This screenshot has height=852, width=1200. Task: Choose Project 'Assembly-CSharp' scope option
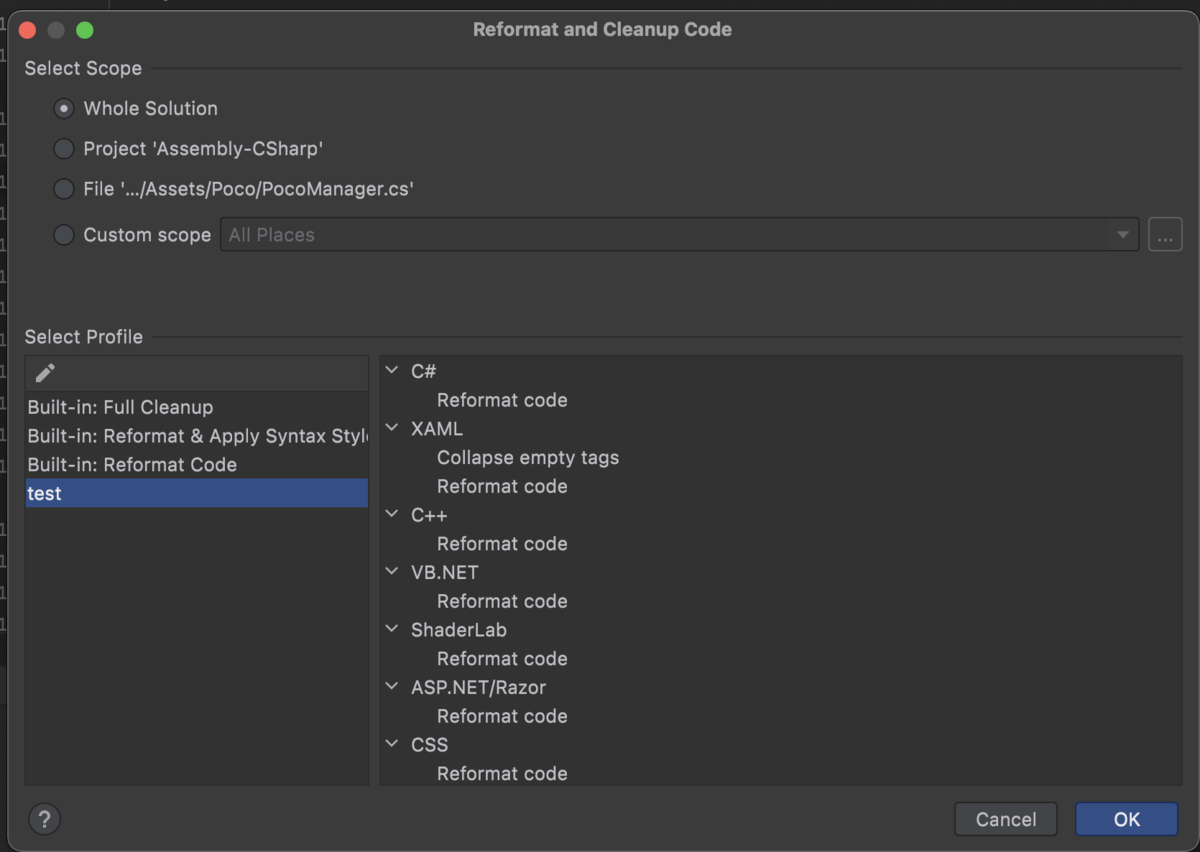(x=64, y=149)
